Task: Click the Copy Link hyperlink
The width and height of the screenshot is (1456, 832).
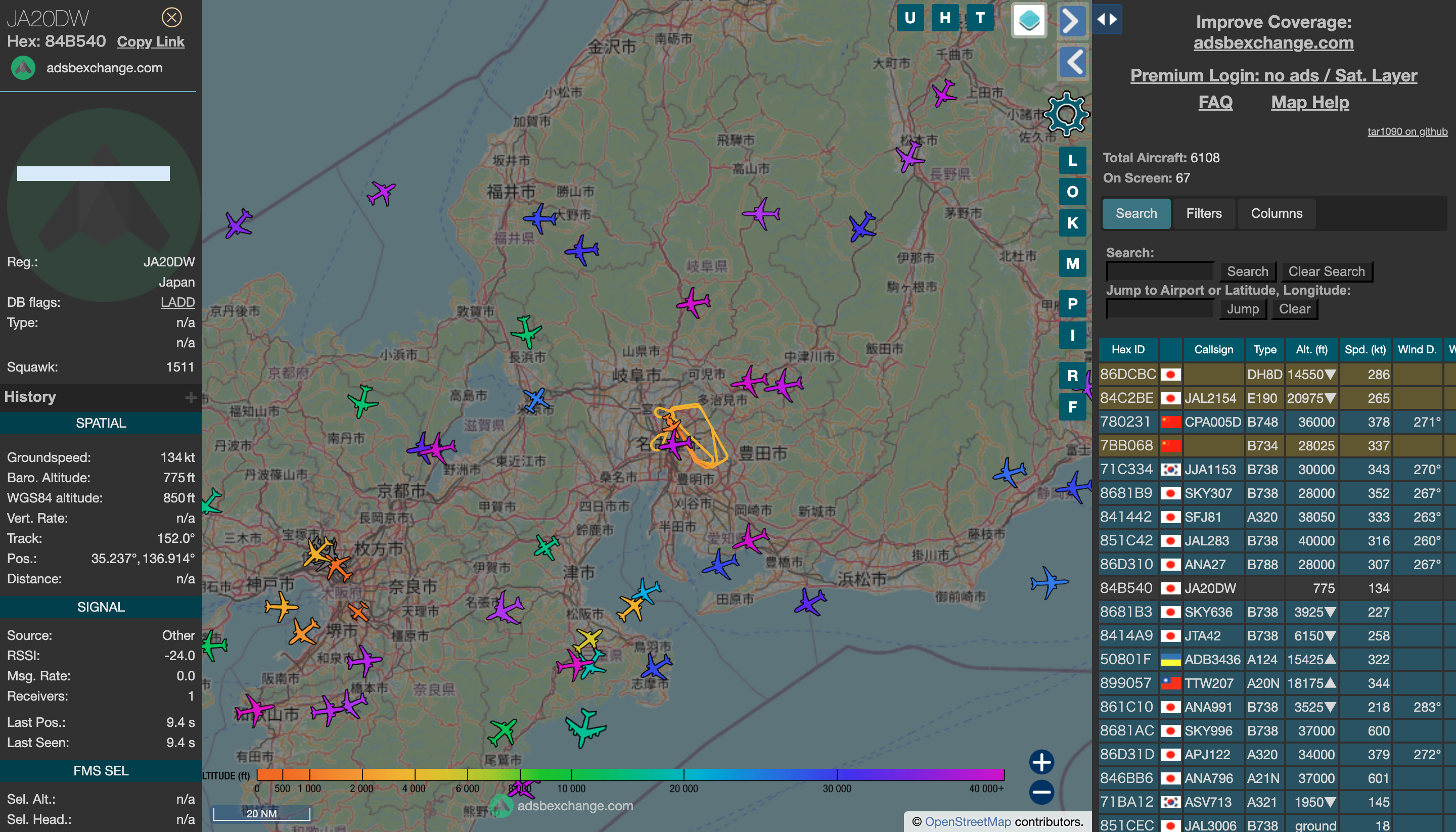Action: click(150, 42)
